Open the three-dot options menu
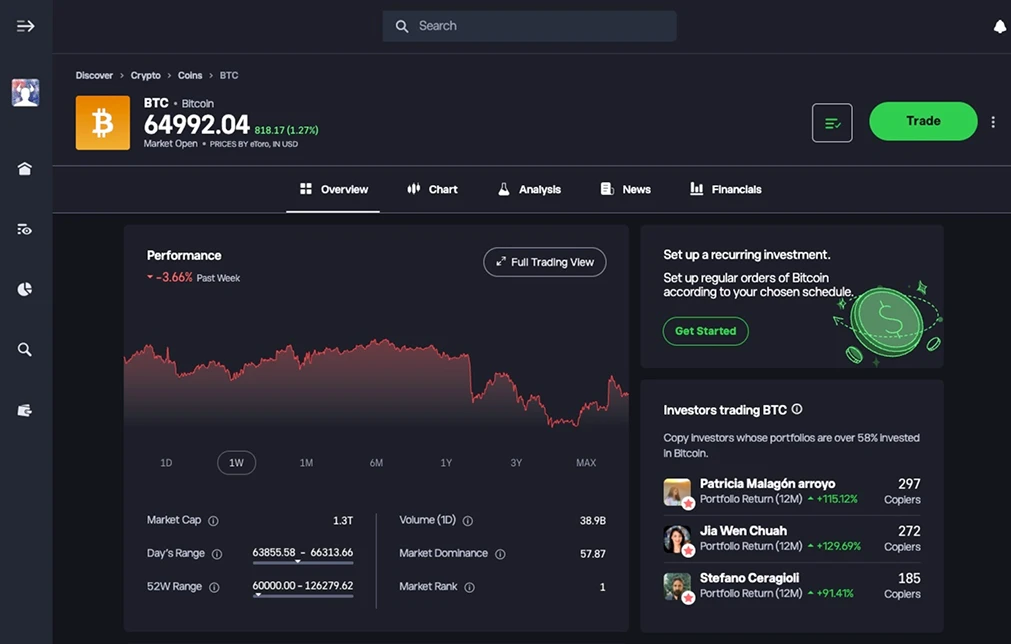Image resolution: width=1011 pixels, height=644 pixels. 993,121
